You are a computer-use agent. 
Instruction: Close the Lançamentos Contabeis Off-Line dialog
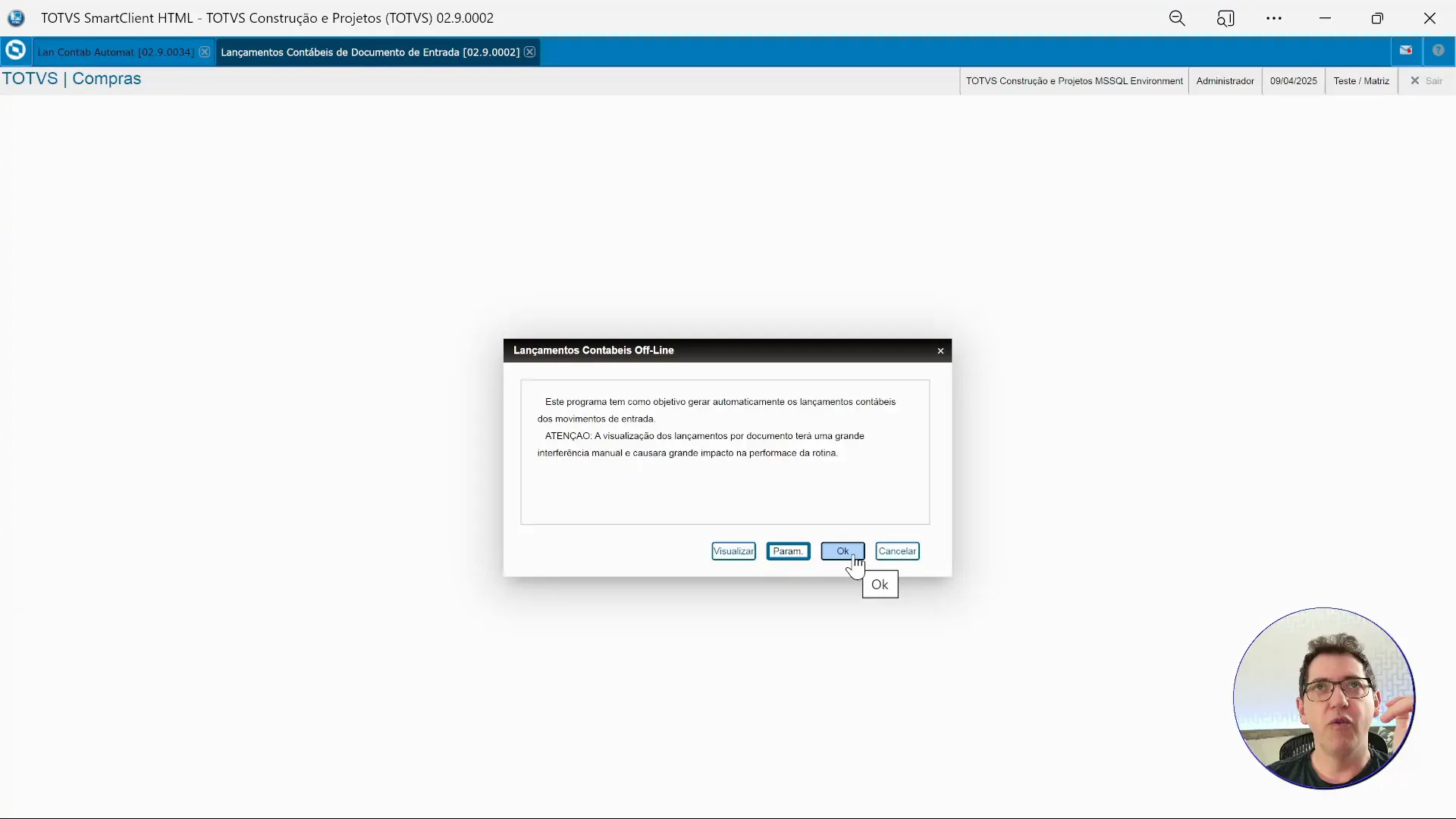(x=940, y=351)
